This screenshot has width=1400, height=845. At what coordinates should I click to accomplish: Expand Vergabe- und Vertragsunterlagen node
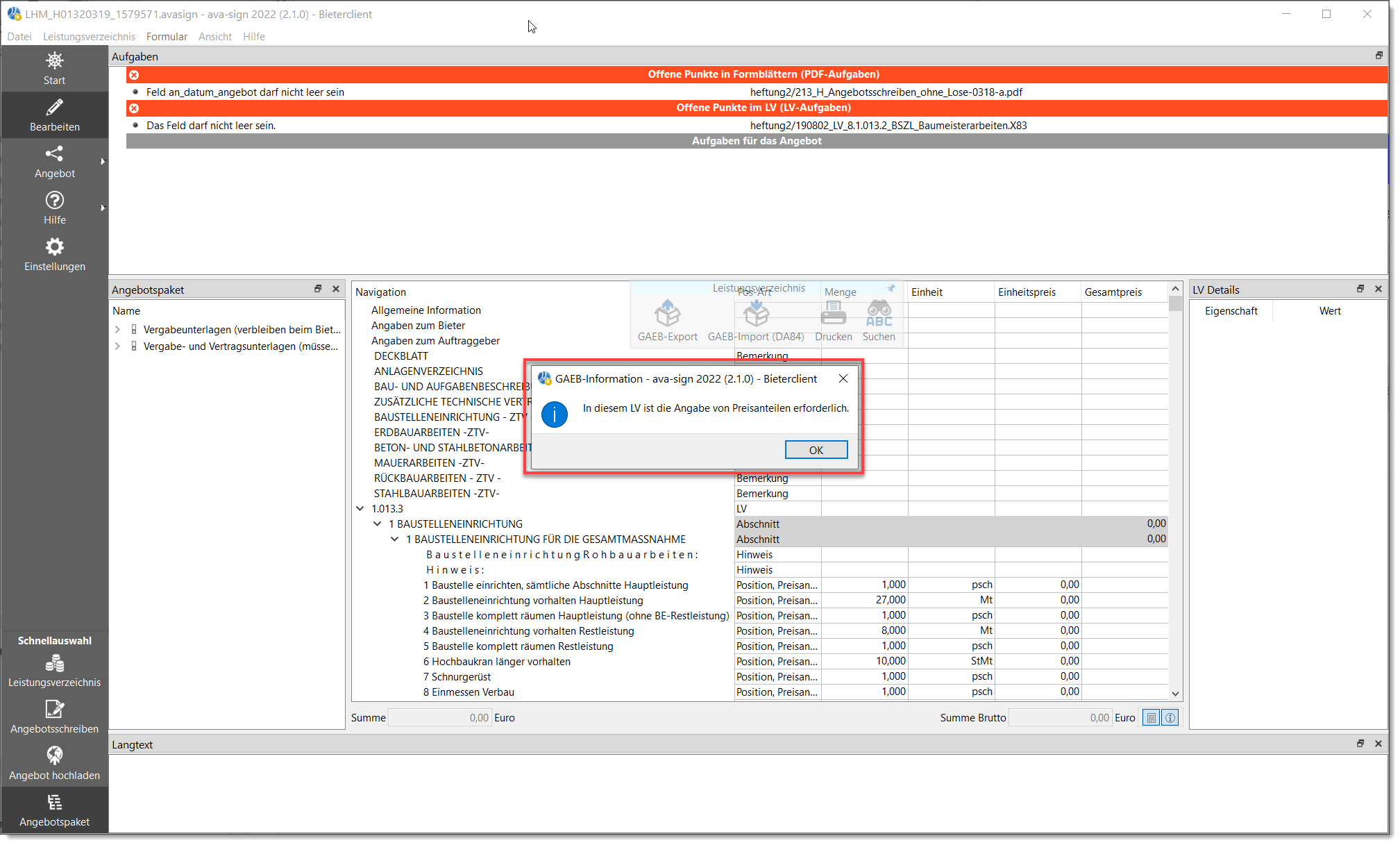[x=117, y=346]
